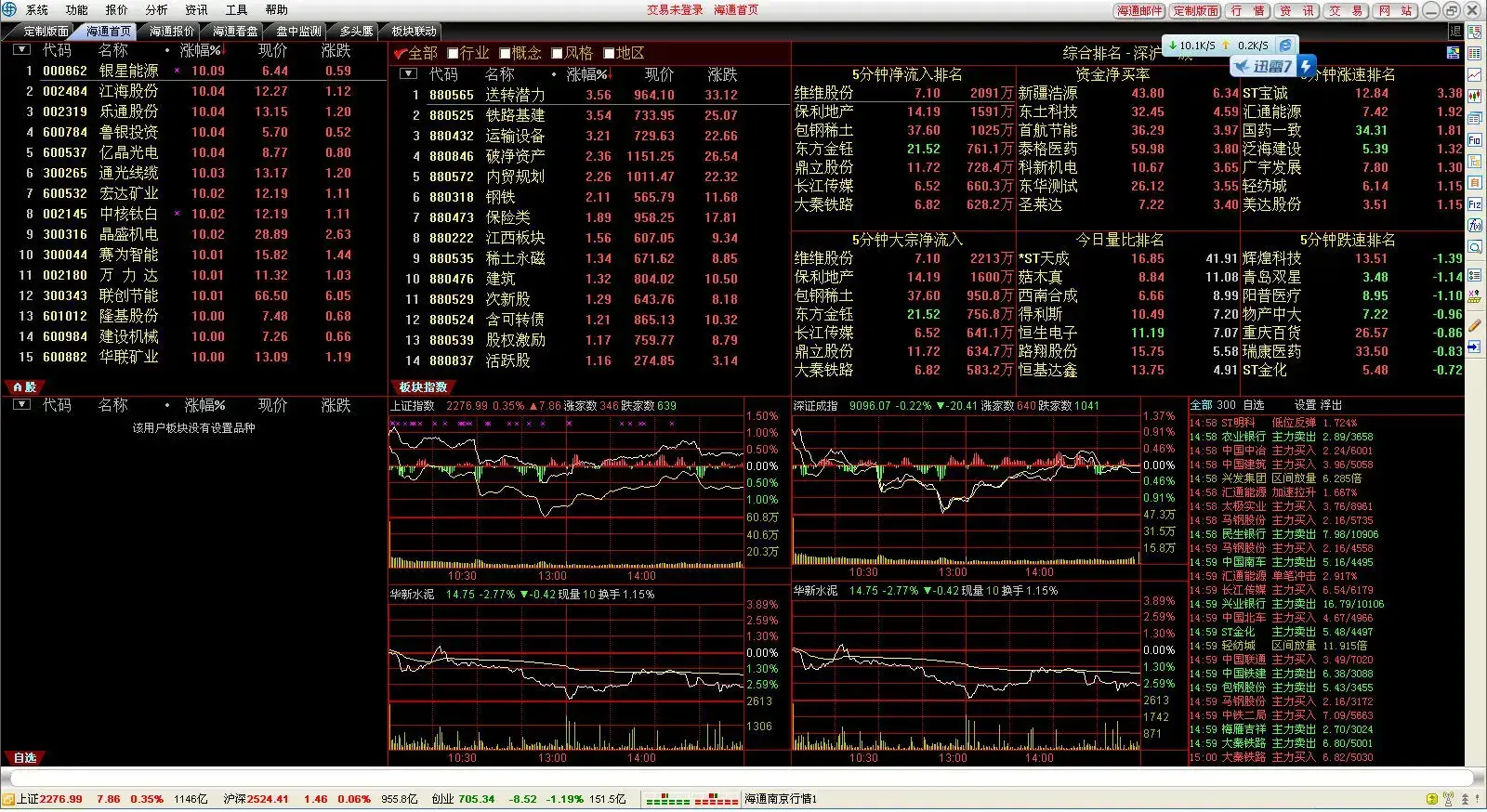Screen dimensions: 1487x812
Task: Open the custom layout icon atop right sidebar
Action: click(x=1475, y=31)
